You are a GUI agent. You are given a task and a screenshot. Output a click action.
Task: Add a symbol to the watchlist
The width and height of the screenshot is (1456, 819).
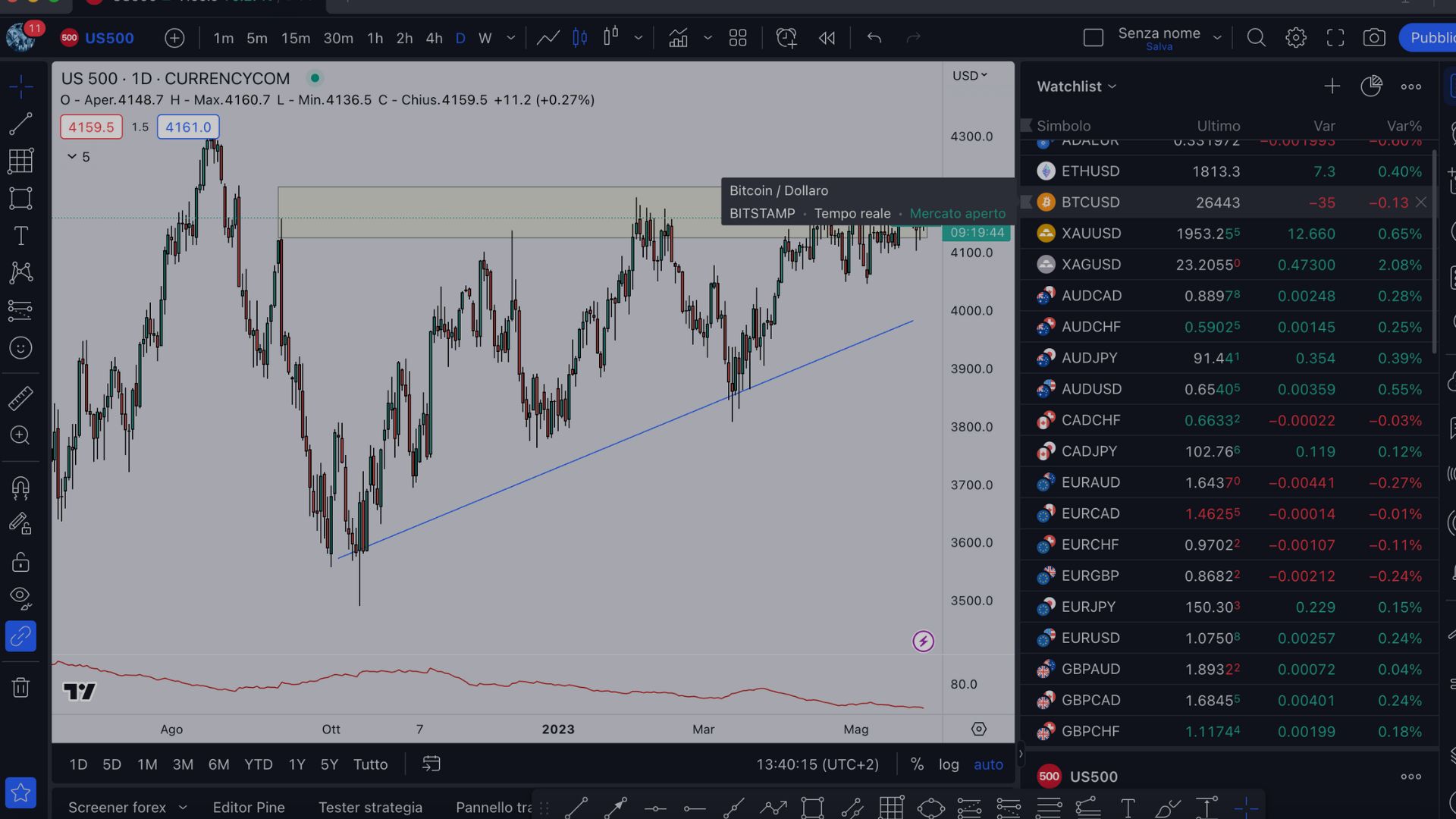coord(1332,86)
